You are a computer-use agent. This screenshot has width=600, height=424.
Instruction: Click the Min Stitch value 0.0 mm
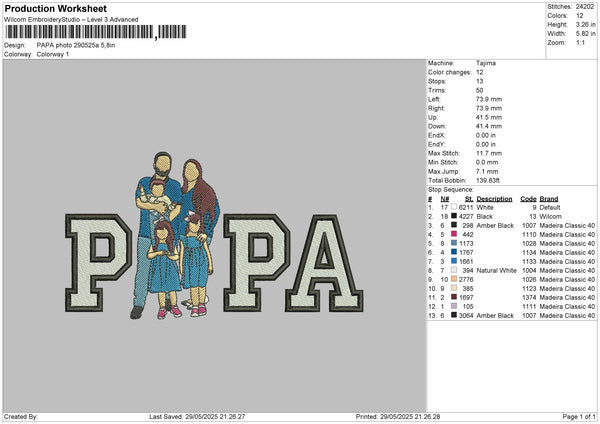(487, 162)
